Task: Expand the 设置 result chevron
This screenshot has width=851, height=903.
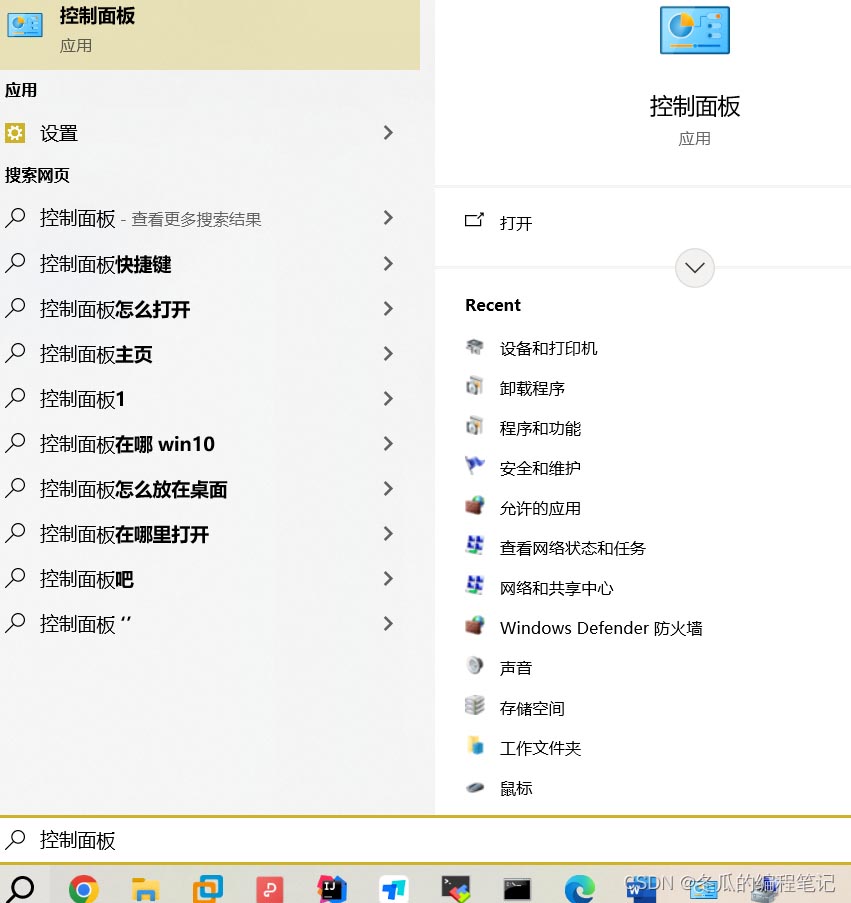Action: tap(389, 133)
